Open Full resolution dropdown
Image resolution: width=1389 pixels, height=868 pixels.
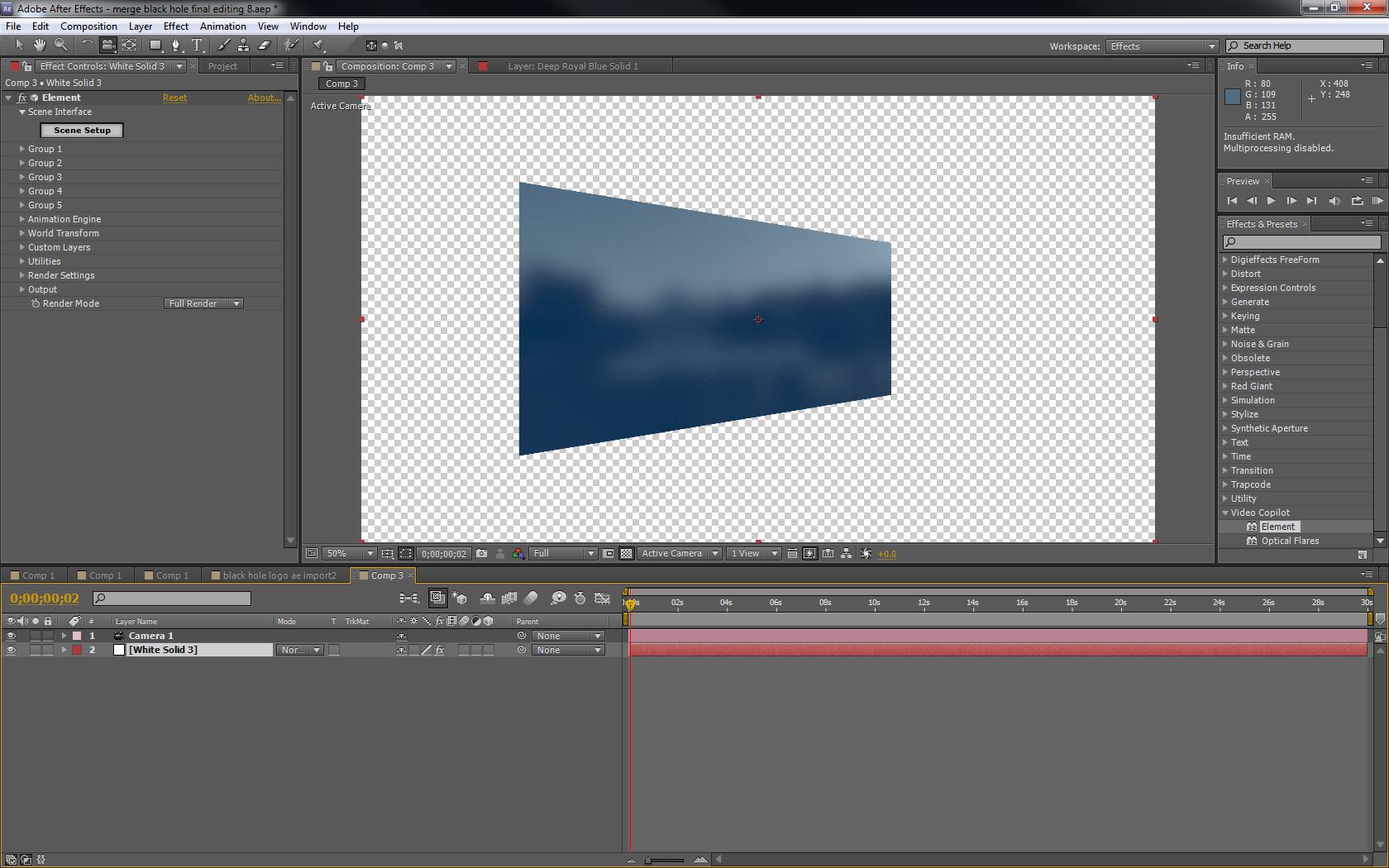(x=564, y=554)
